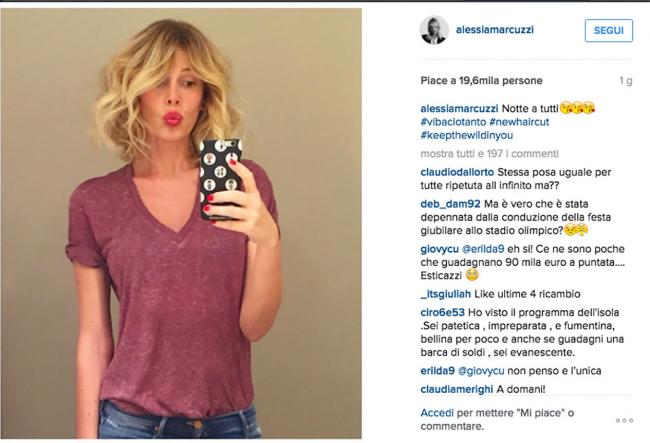
Task: Open erilda9 commenter profile
Action: click(437, 371)
